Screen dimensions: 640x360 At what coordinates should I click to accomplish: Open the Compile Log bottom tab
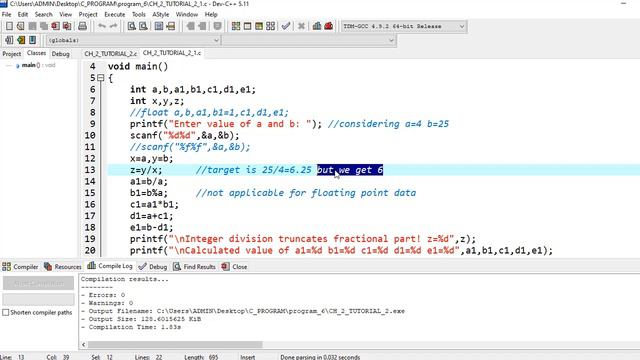[110, 266]
